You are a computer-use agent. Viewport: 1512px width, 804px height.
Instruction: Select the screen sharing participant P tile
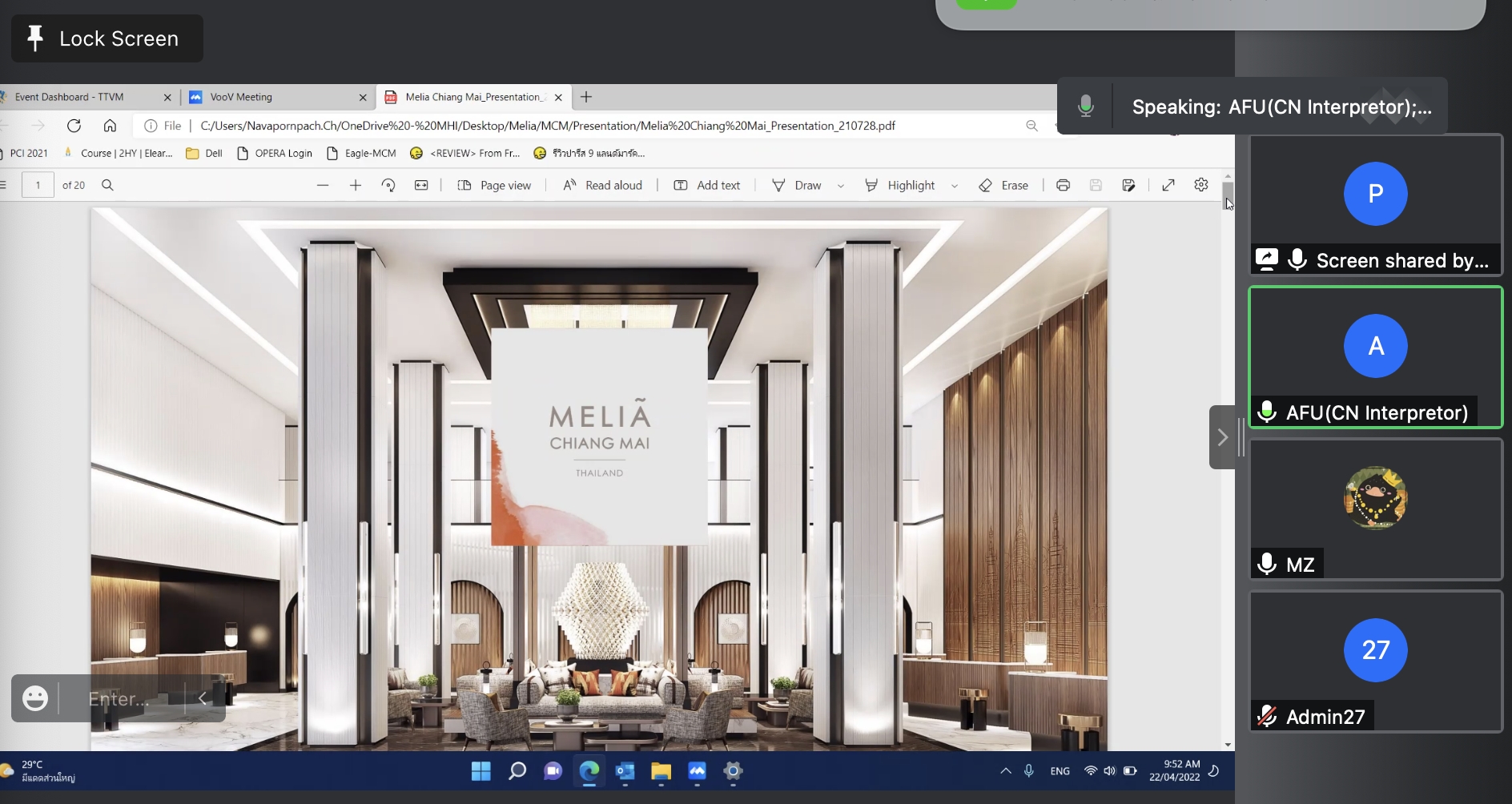(x=1376, y=205)
